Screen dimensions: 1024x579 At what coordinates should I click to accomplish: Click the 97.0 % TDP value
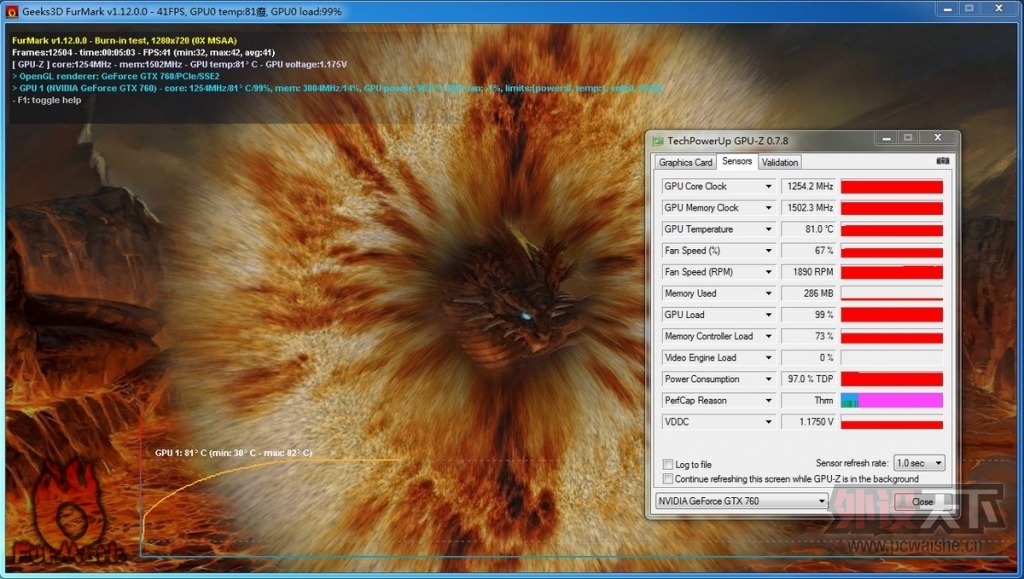pyautogui.click(x=808, y=379)
